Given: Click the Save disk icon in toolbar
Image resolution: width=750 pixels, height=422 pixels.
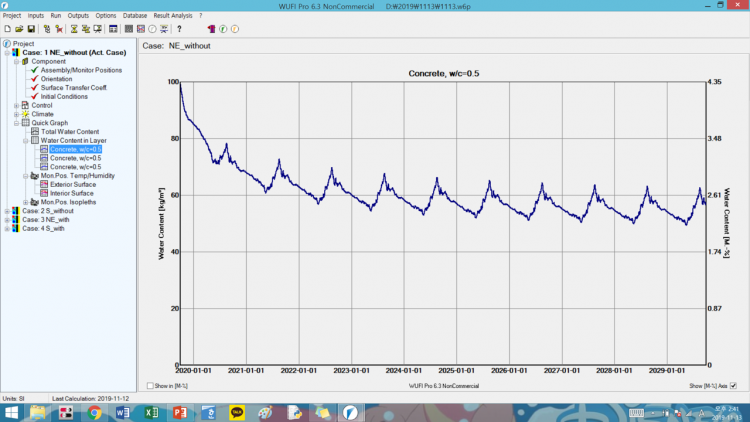Looking at the screenshot, I should [x=31, y=29].
